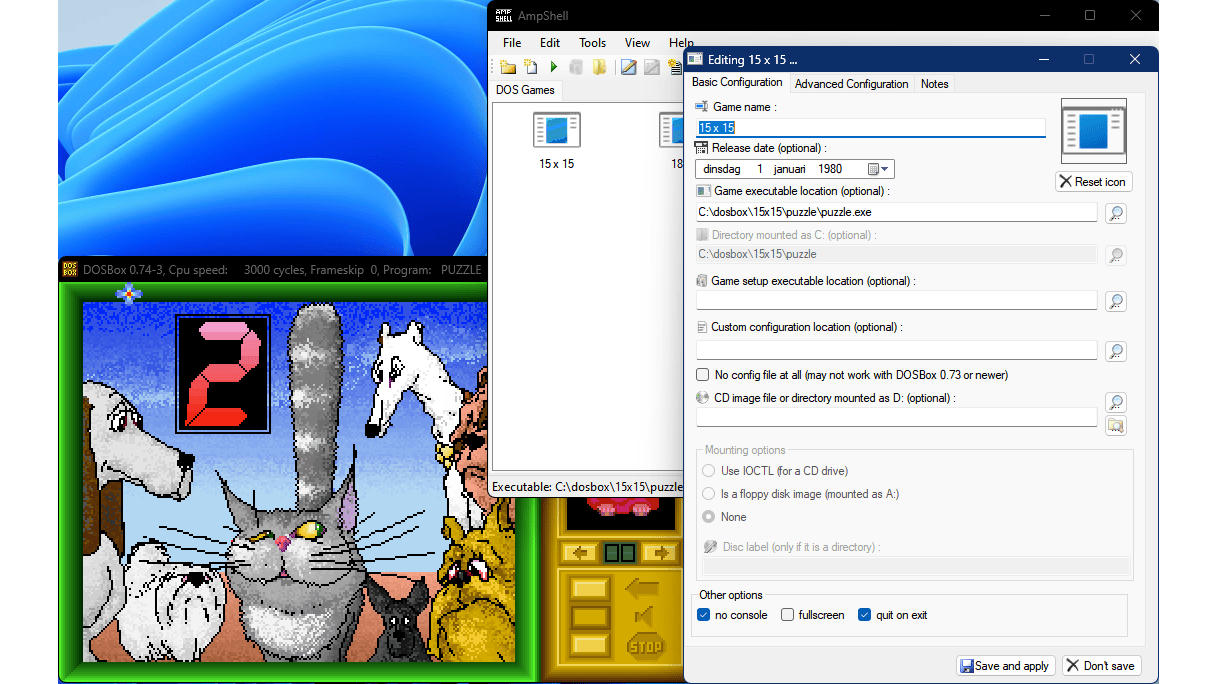Select the Basic Configuration tab
This screenshot has width=1216, height=684.
coord(738,82)
